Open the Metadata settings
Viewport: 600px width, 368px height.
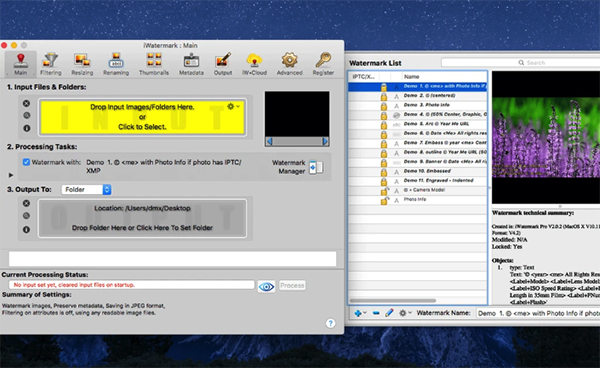(191, 64)
